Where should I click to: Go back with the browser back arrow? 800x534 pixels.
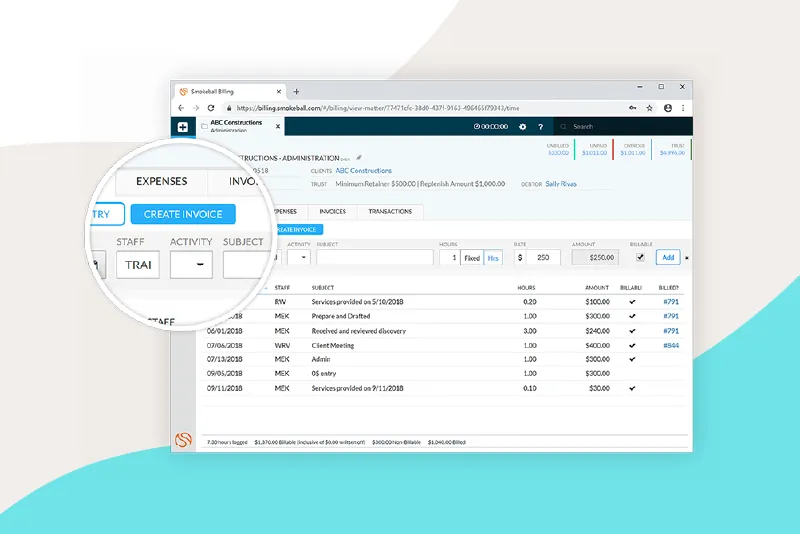[181, 108]
